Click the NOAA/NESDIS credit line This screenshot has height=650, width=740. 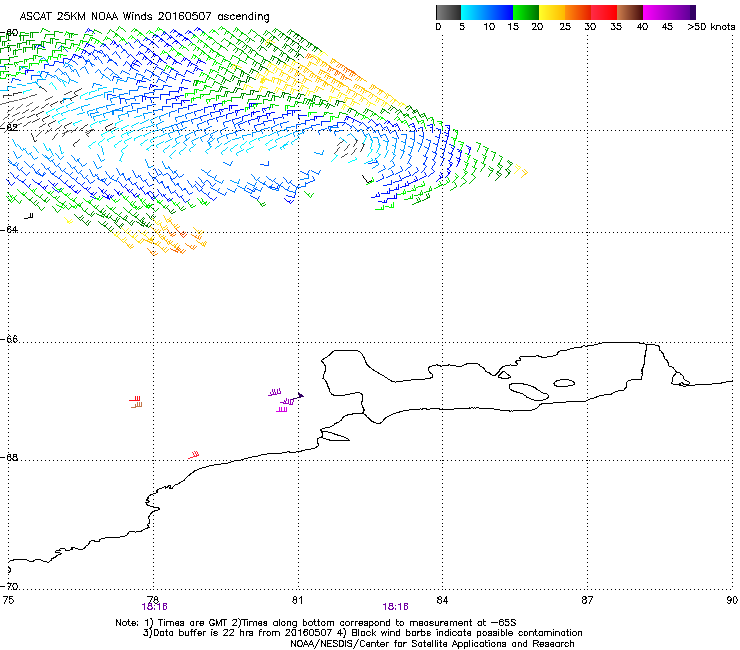coord(432,644)
